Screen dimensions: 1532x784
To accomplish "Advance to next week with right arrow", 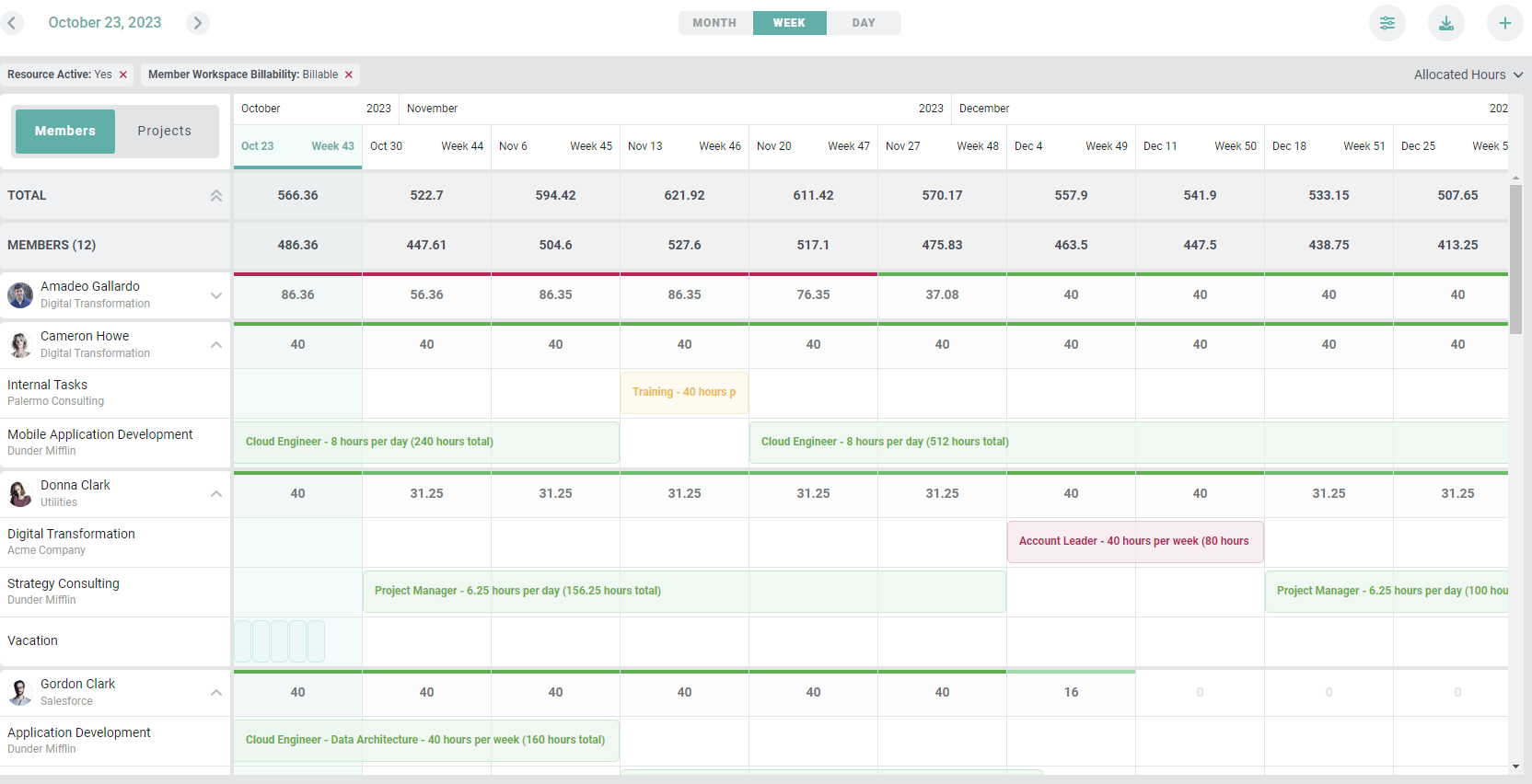I will (197, 23).
